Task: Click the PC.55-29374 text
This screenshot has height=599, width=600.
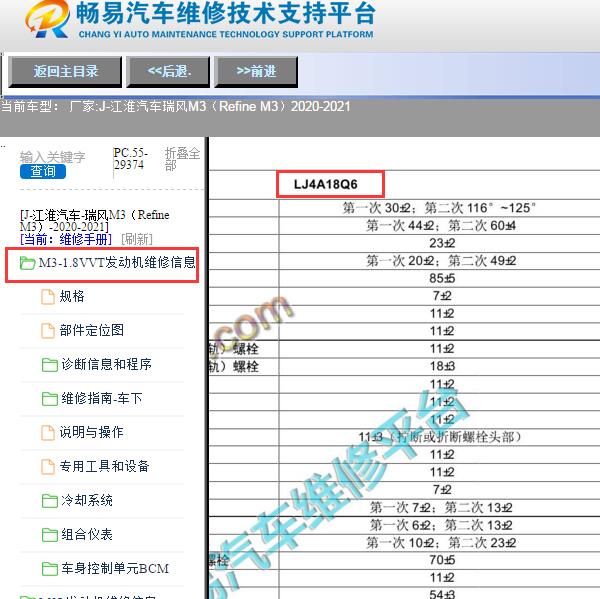Action: [x=130, y=159]
